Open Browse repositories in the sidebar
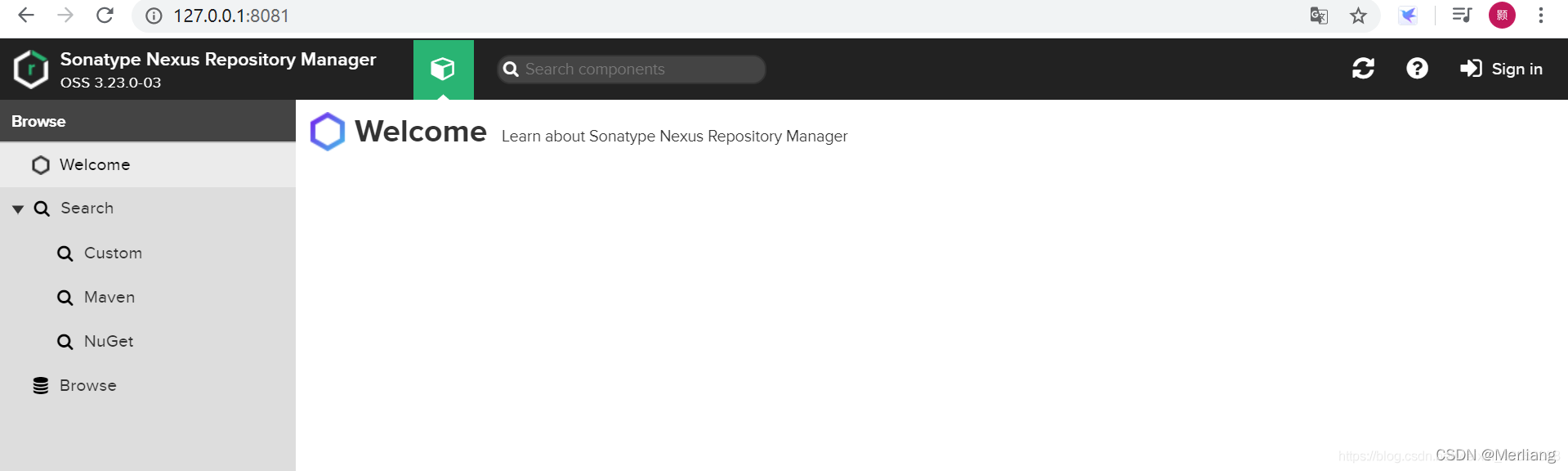 coord(87,386)
